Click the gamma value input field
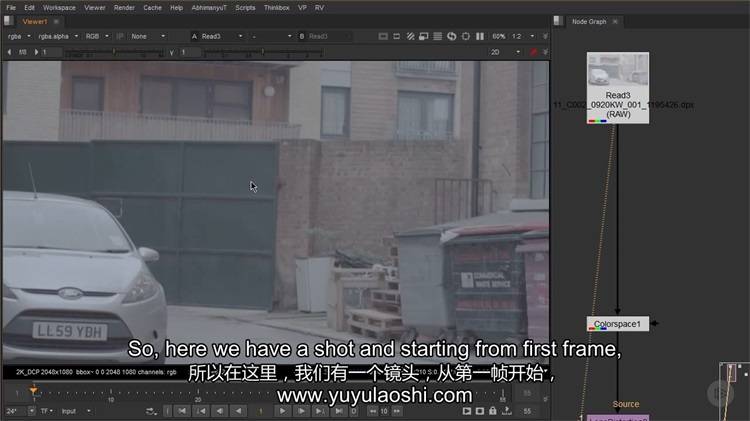This screenshot has height=421, width=750. coord(190,52)
